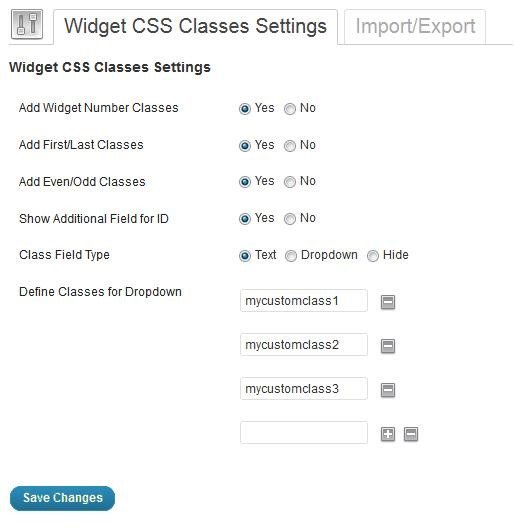The image size is (514, 530).
Task: Remove the mycustomclass1 row with its minus icon
Action: 388,302
